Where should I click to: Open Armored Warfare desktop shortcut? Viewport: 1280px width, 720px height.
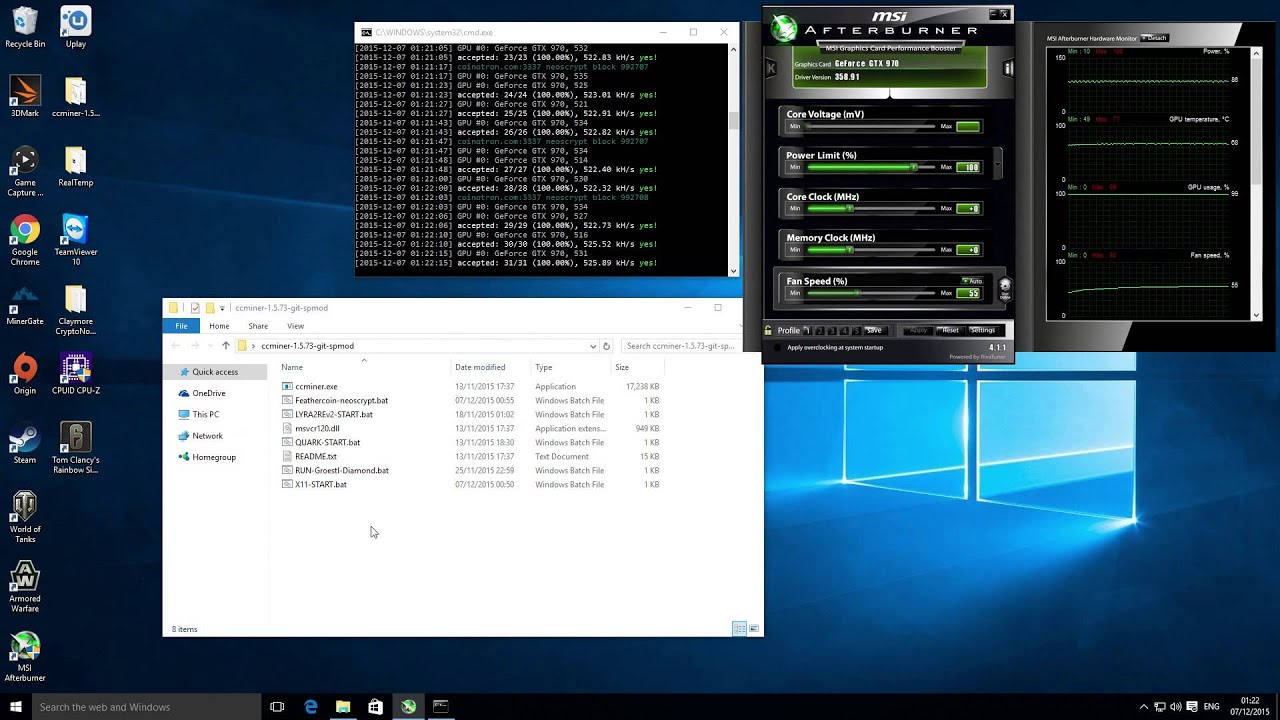(x=25, y=586)
